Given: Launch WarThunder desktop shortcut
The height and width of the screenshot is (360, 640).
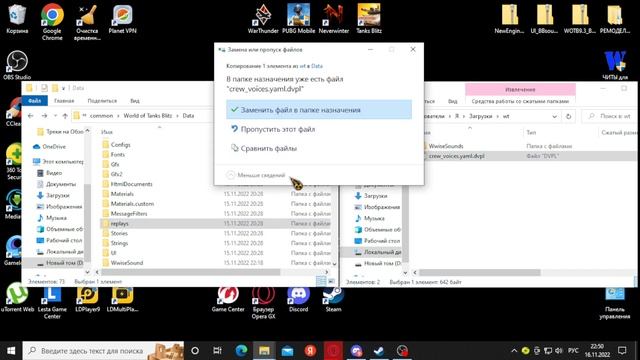Looking at the screenshot, I should (263, 19).
